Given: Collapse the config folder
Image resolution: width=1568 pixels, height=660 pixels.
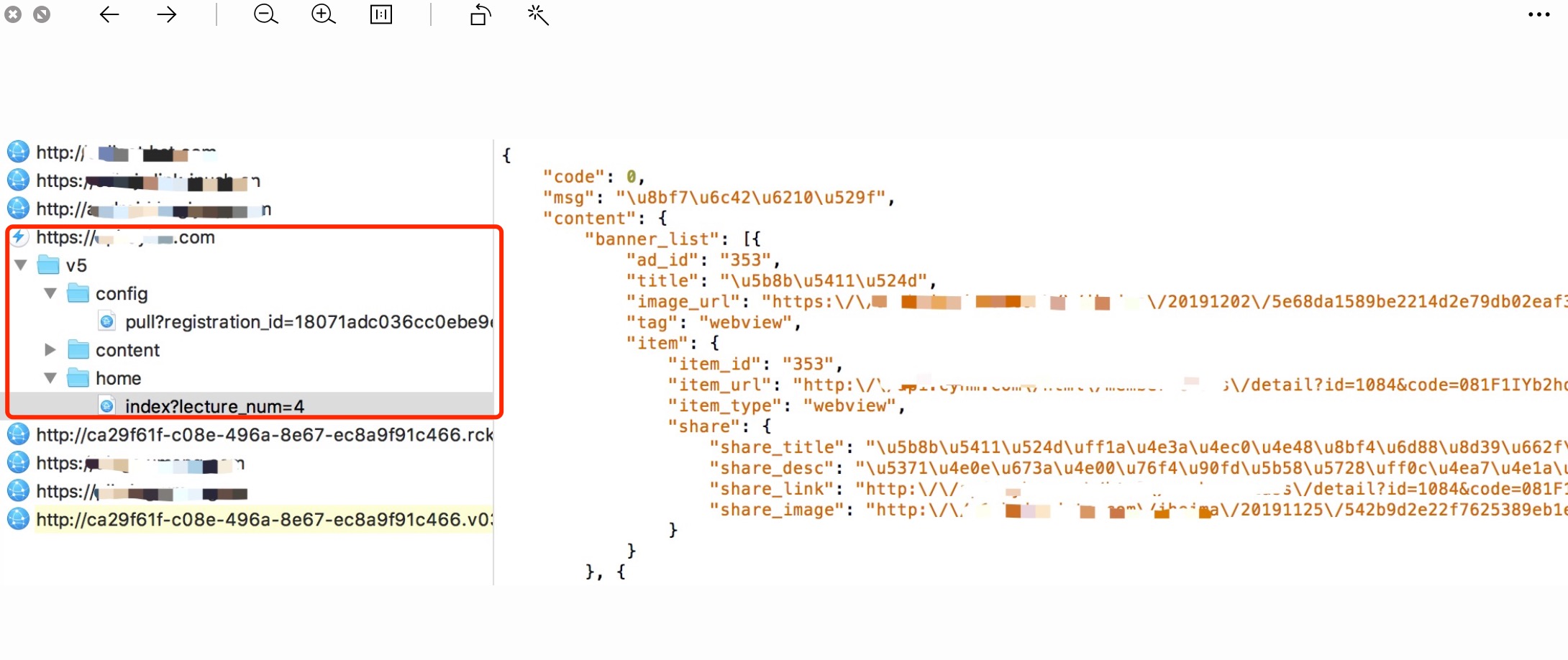Looking at the screenshot, I should [x=50, y=293].
